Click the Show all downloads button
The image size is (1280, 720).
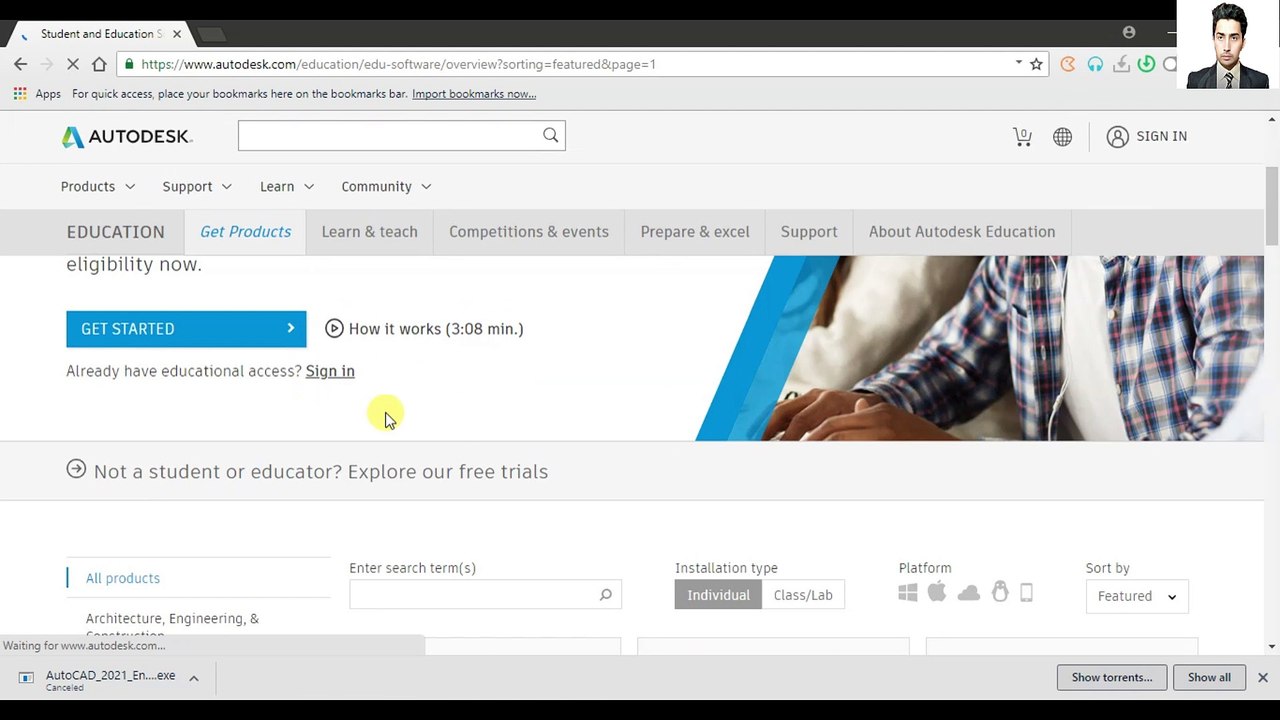pos(1209,677)
